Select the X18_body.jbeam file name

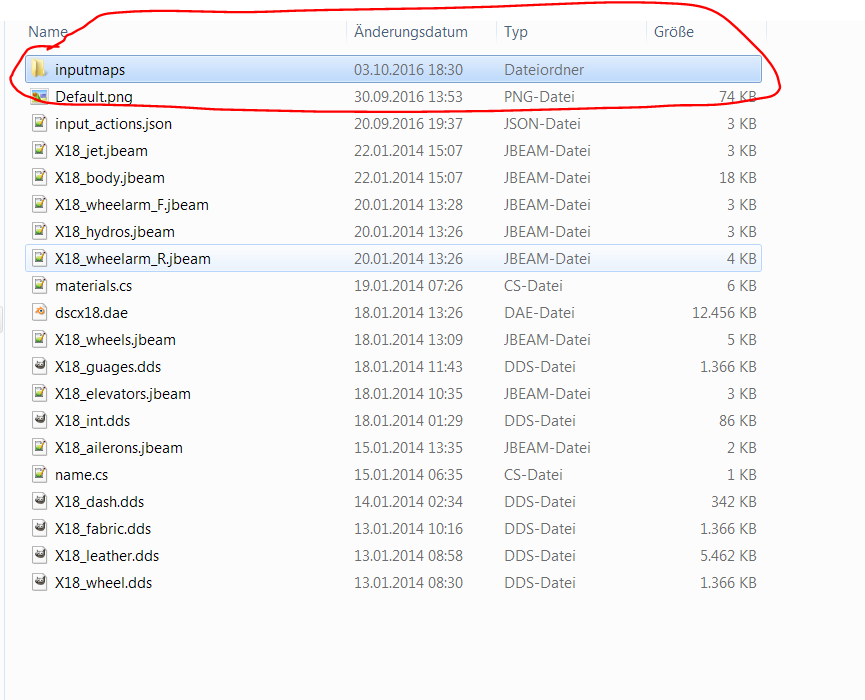pos(110,178)
